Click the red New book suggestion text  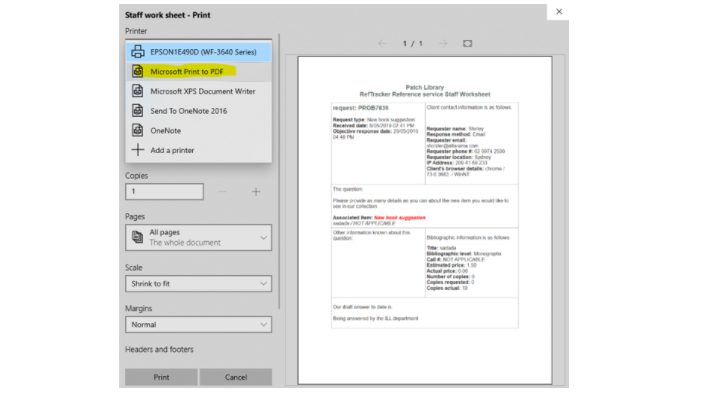tap(399, 218)
